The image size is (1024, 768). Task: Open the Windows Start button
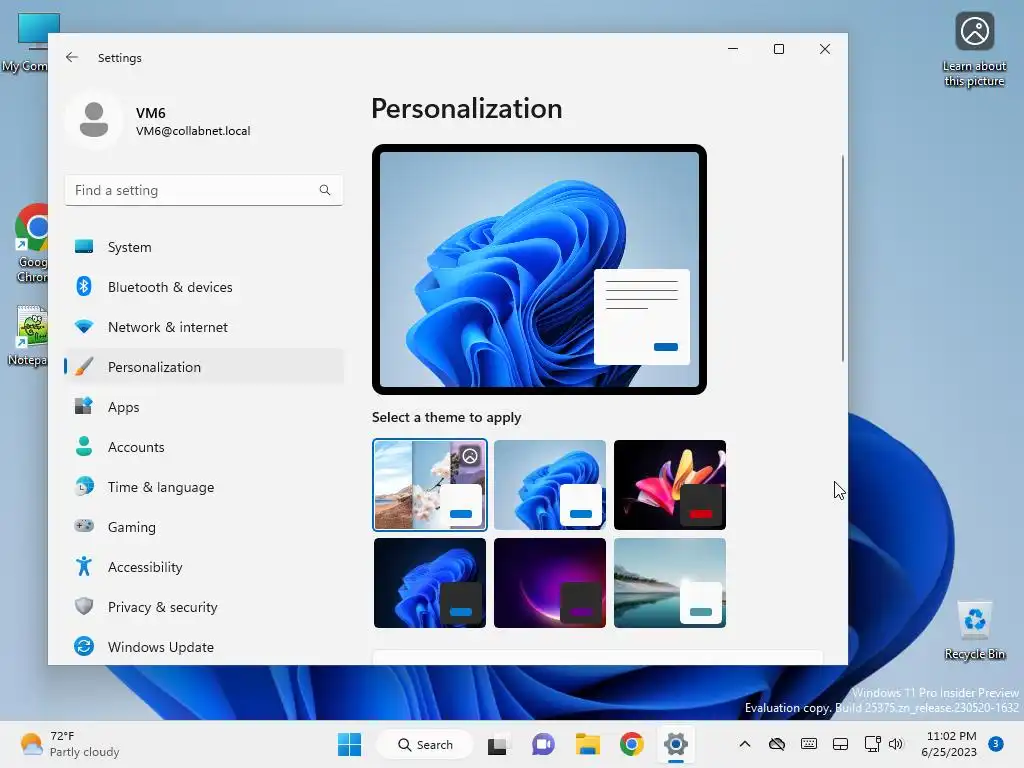pos(349,744)
